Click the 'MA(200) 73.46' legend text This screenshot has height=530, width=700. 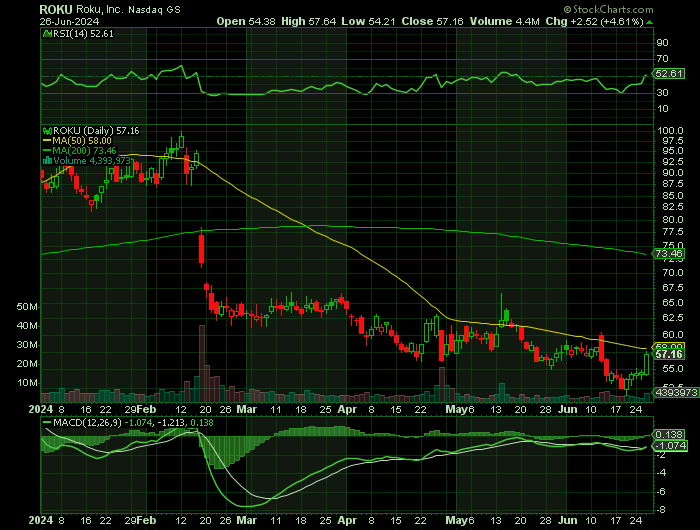pyautogui.click(x=84, y=150)
